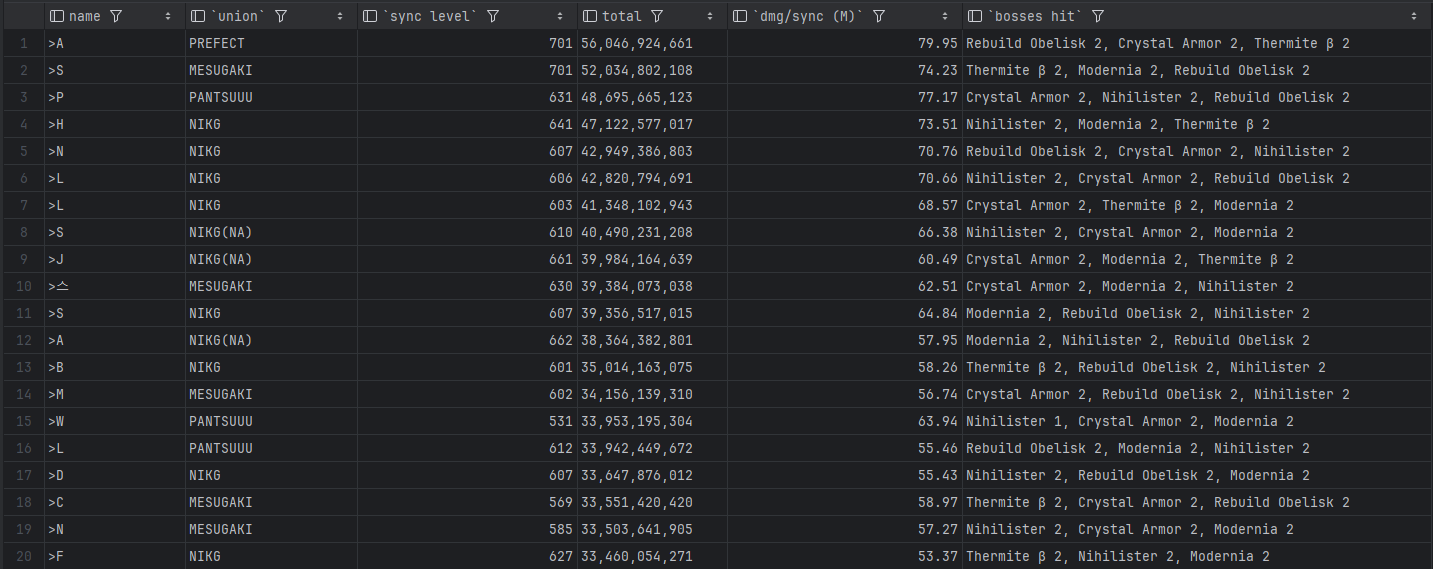
Task: Select the name cell >J
Action: coord(115,260)
